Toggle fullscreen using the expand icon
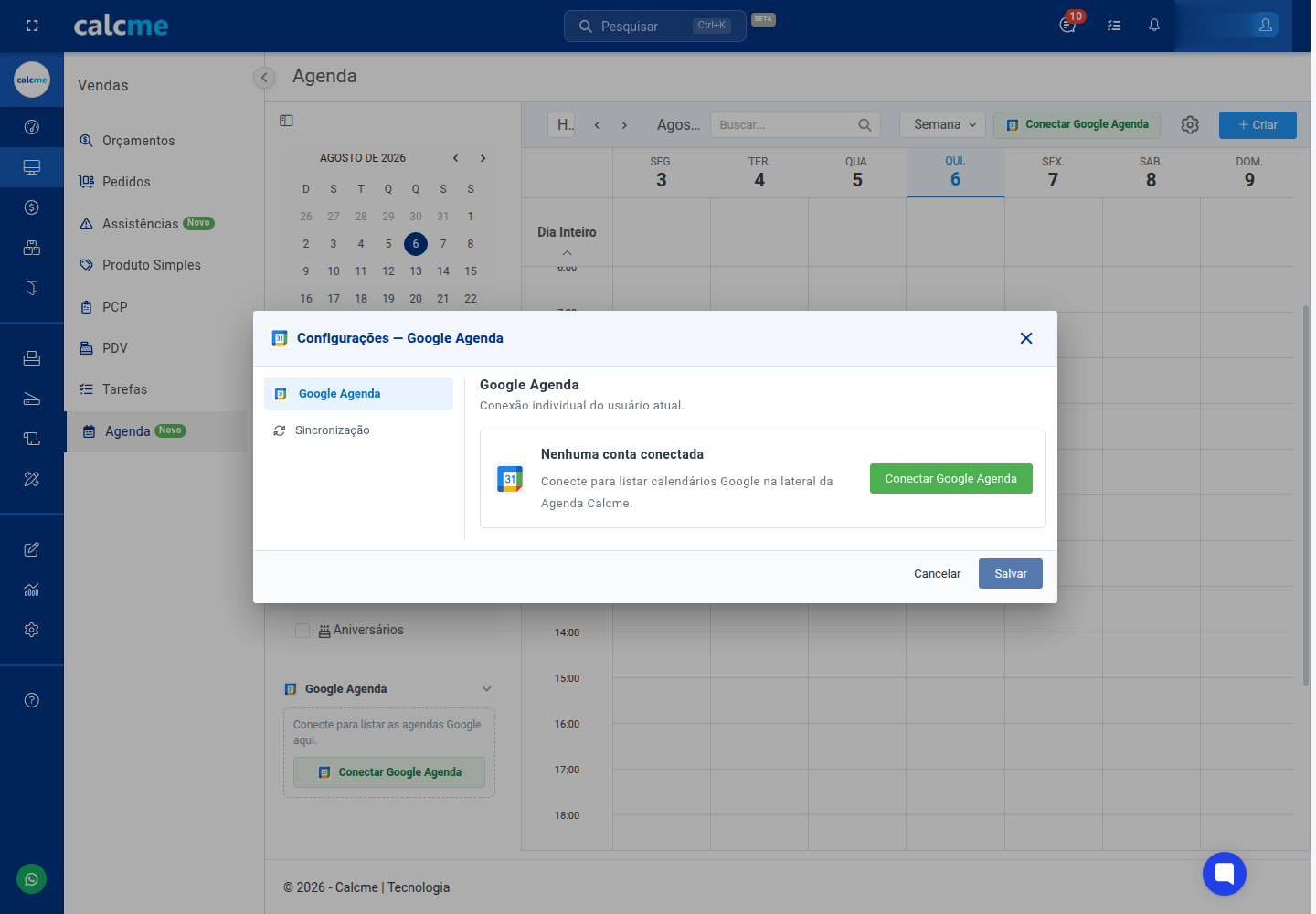Viewport: 1316px width, 914px height. [32, 26]
